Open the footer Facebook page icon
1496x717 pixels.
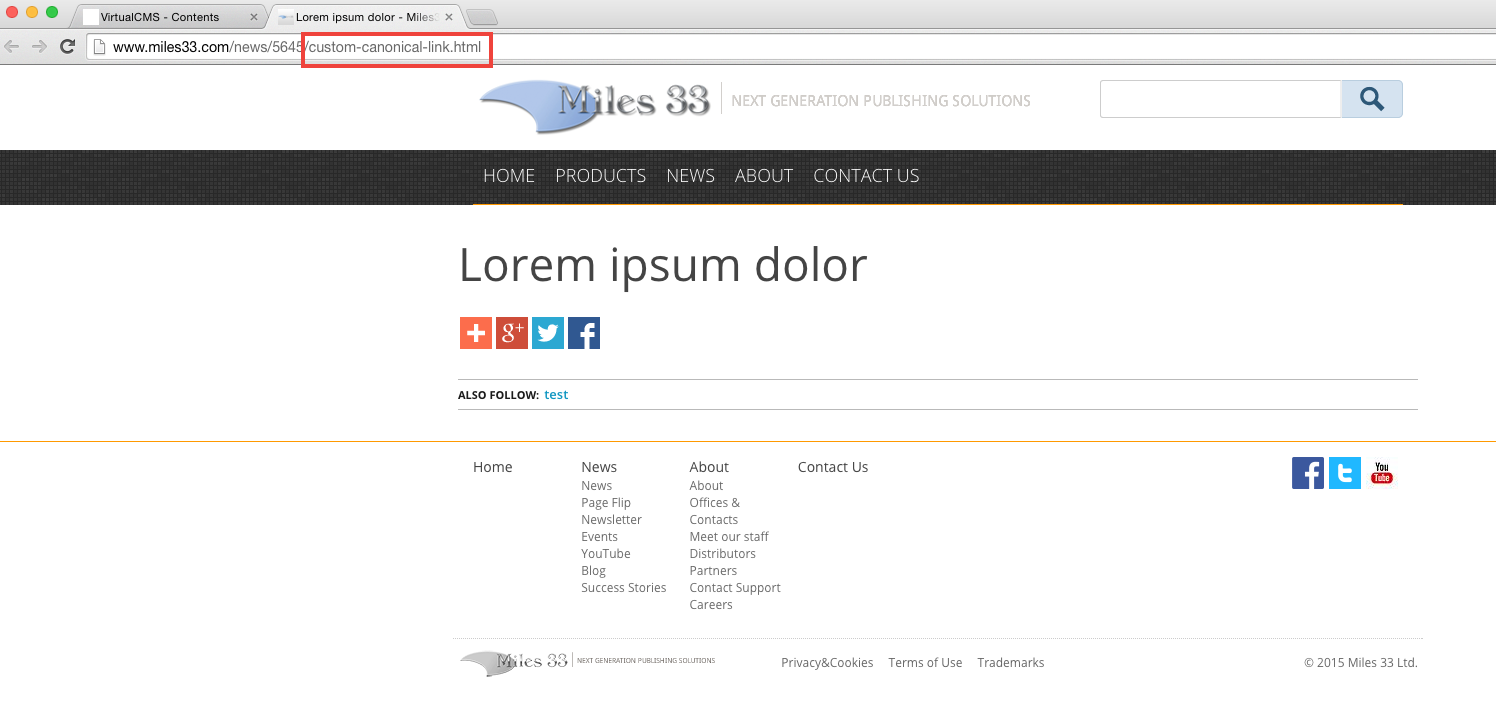pos(1308,473)
